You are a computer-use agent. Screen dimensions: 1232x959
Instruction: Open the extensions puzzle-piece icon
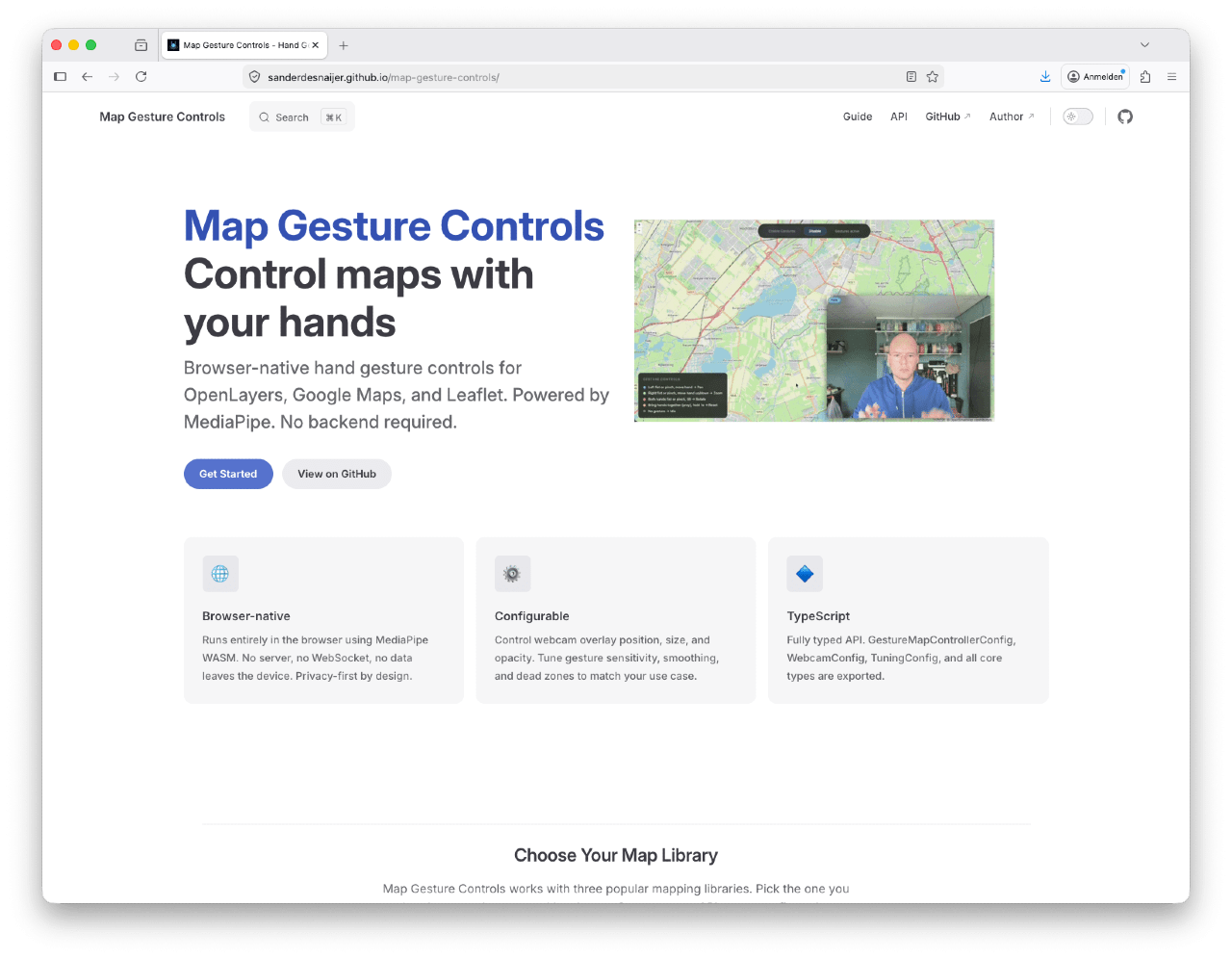tap(1145, 77)
